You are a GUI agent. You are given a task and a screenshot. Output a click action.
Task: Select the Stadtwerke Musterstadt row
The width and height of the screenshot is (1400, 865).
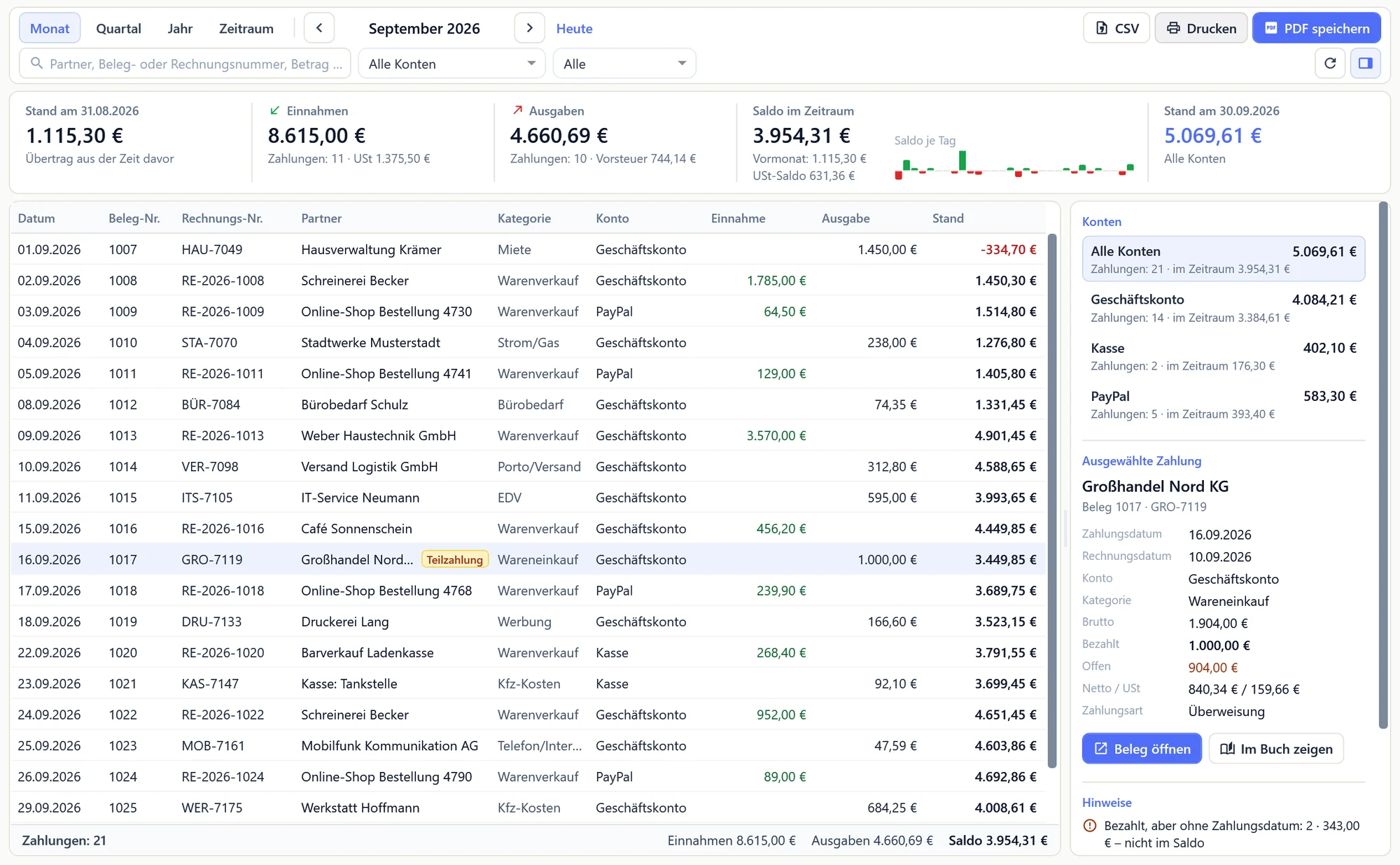(528, 343)
